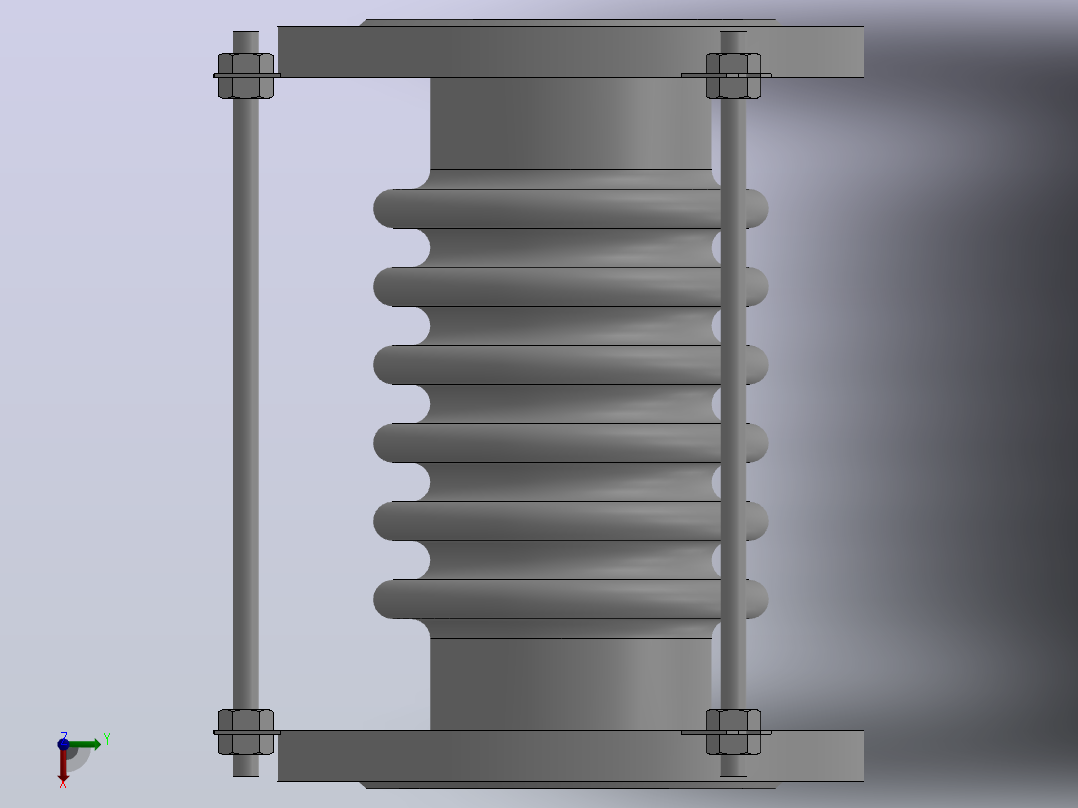Click the upper pipe neck below top flange
The width and height of the screenshot is (1078, 808).
coord(571,123)
